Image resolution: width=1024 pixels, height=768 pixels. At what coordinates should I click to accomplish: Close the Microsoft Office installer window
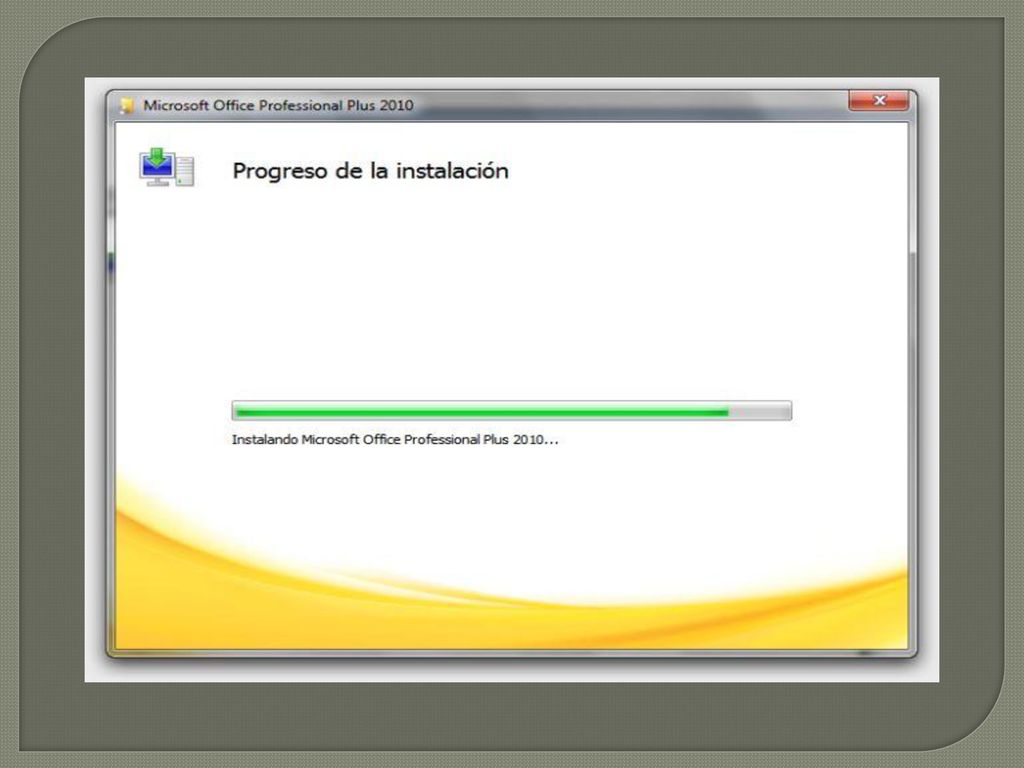click(x=878, y=101)
